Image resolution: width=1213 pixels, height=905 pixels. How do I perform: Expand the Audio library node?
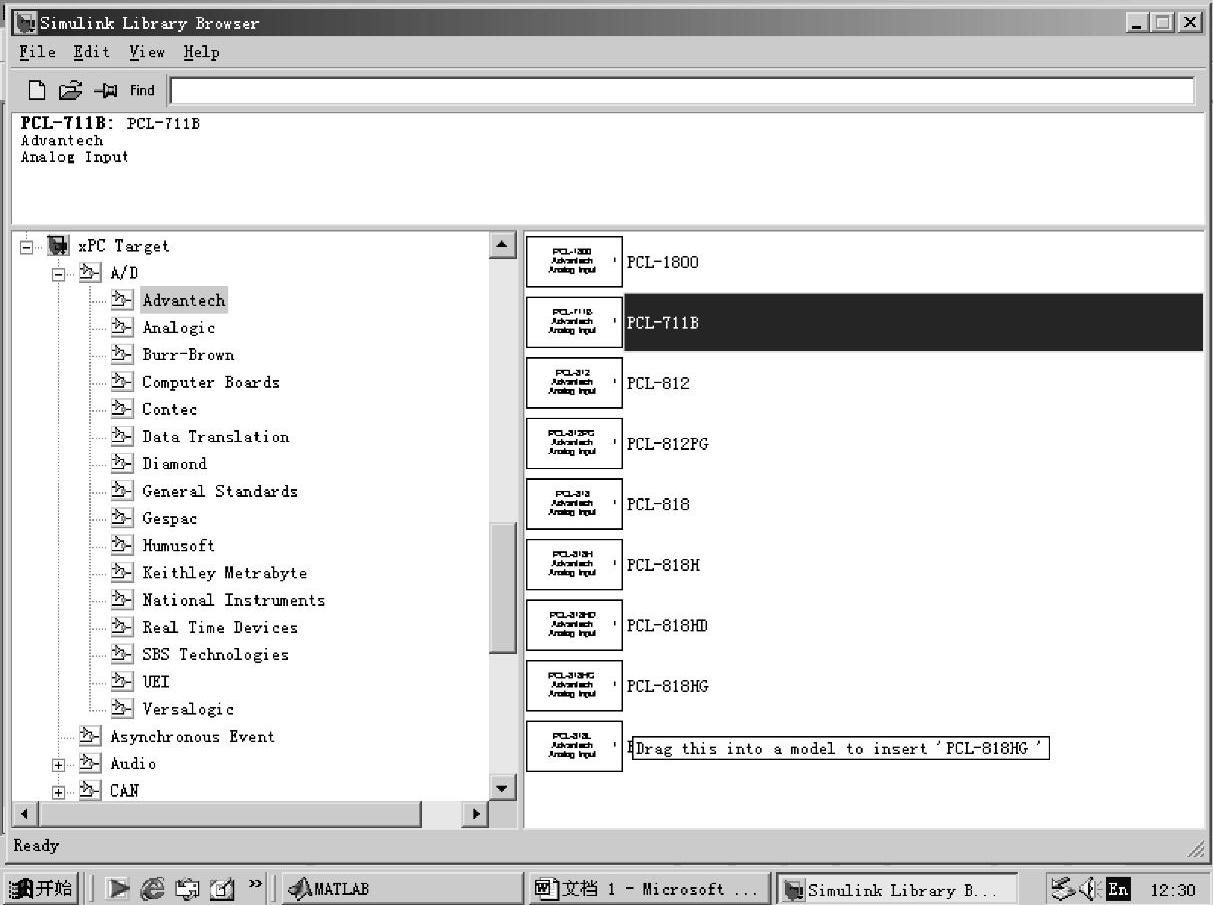[x=59, y=765]
